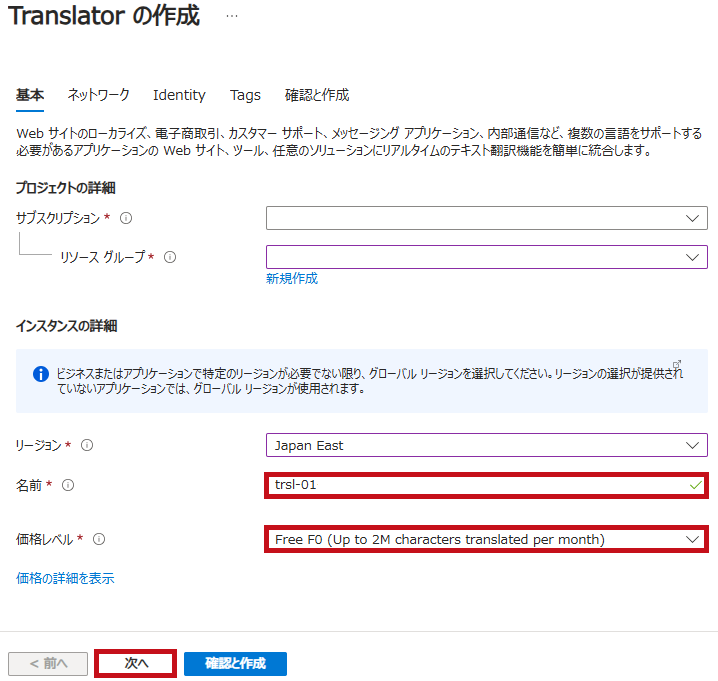Open 価格の詳細を表示 link
Image resolution: width=718 pixels, height=681 pixels.
coord(65,578)
